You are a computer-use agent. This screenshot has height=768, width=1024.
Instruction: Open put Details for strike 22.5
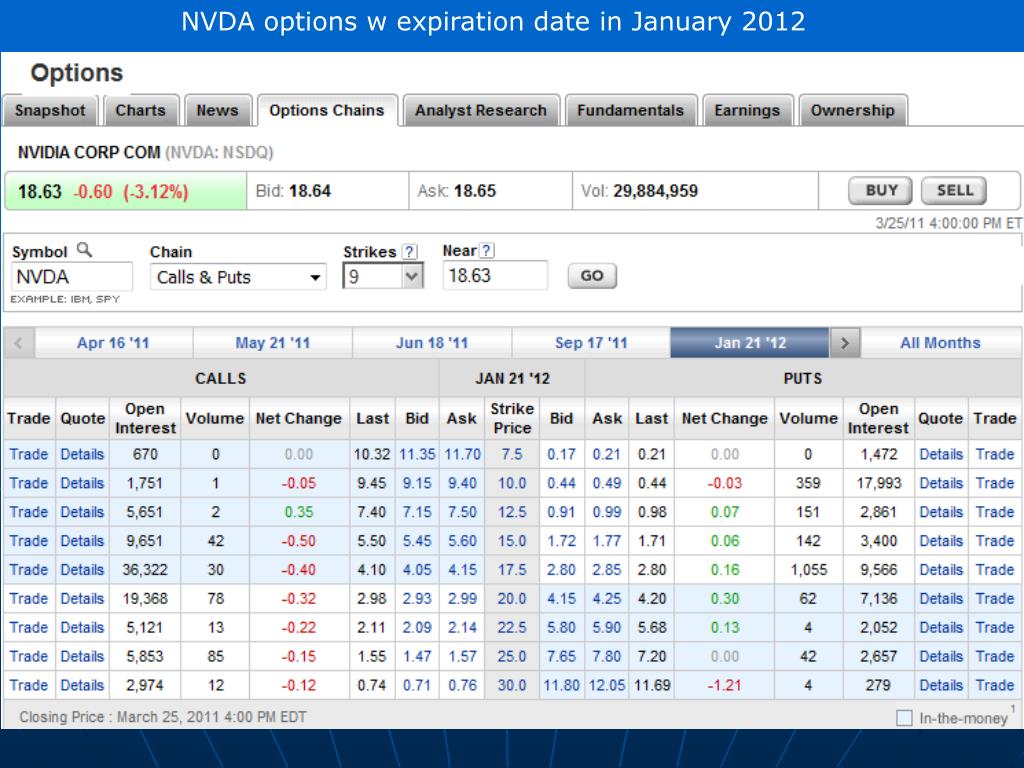tap(941, 628)
